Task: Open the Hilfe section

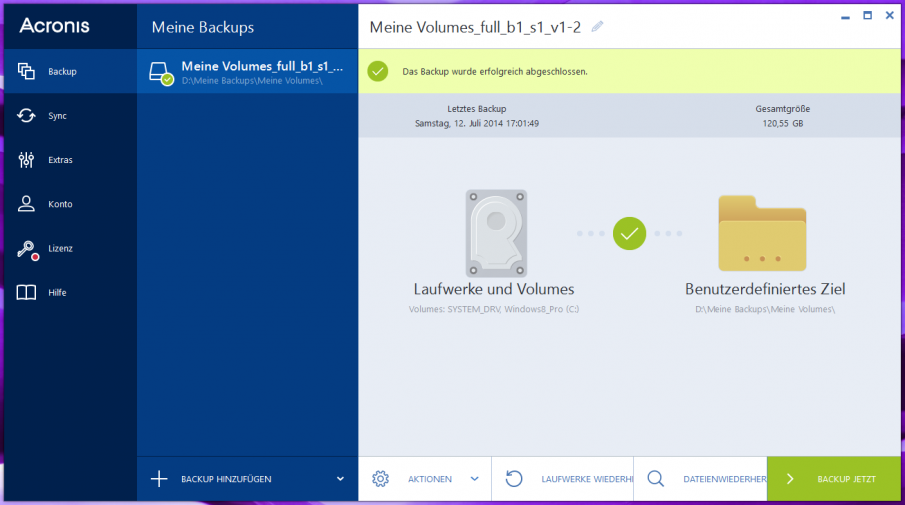Action: coord(70,293)
